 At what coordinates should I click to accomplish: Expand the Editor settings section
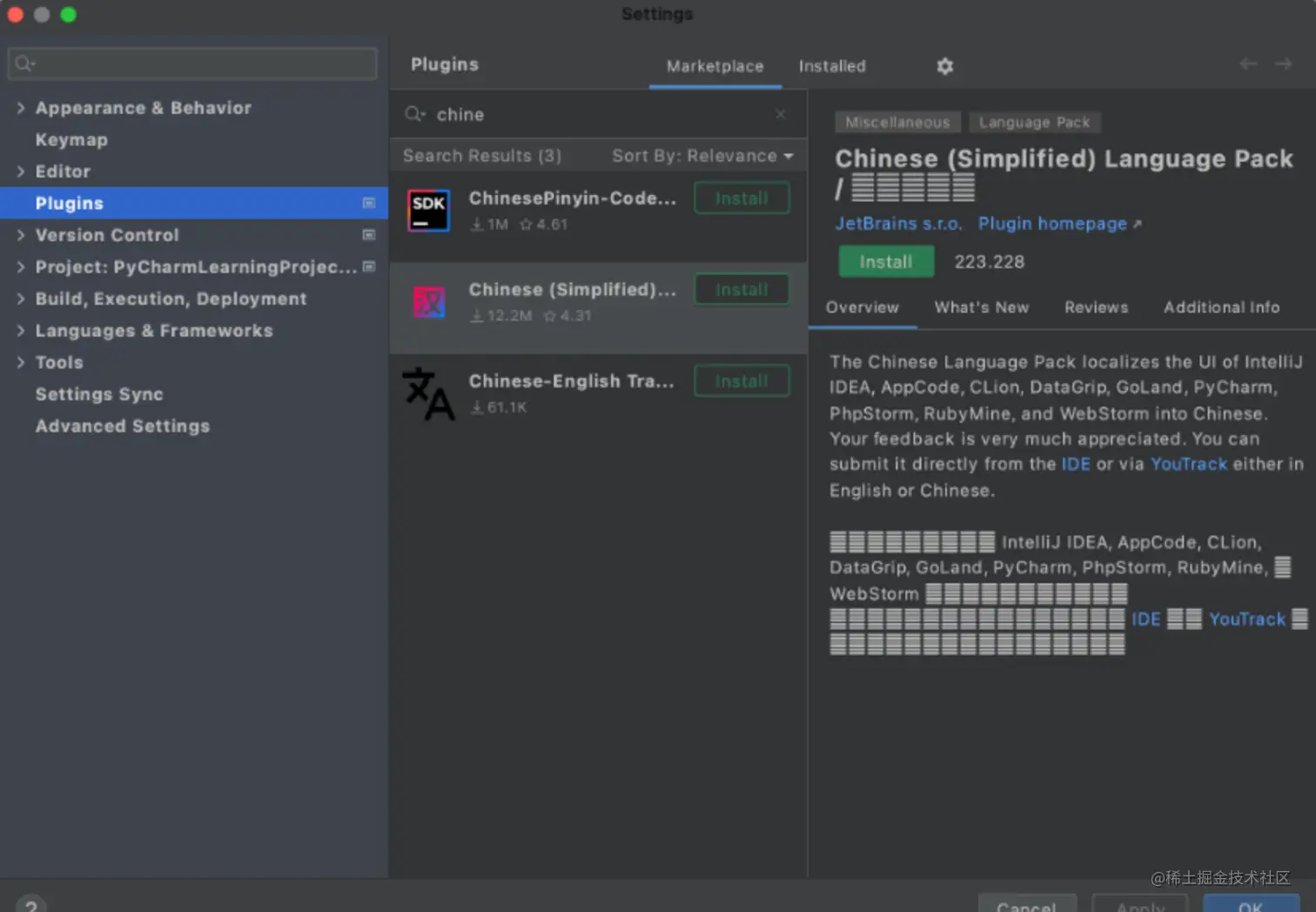pos(21,171)
